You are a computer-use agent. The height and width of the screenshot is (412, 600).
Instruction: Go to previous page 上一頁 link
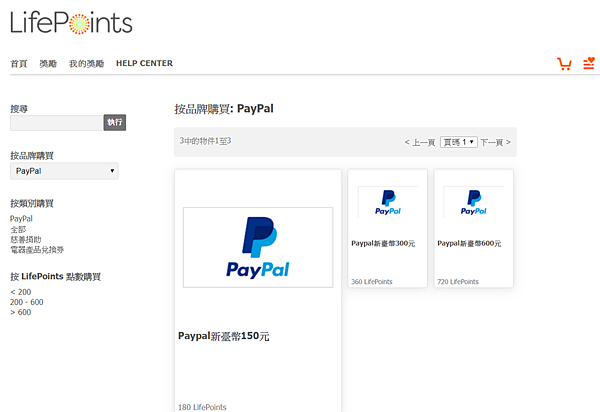(420, 142)
